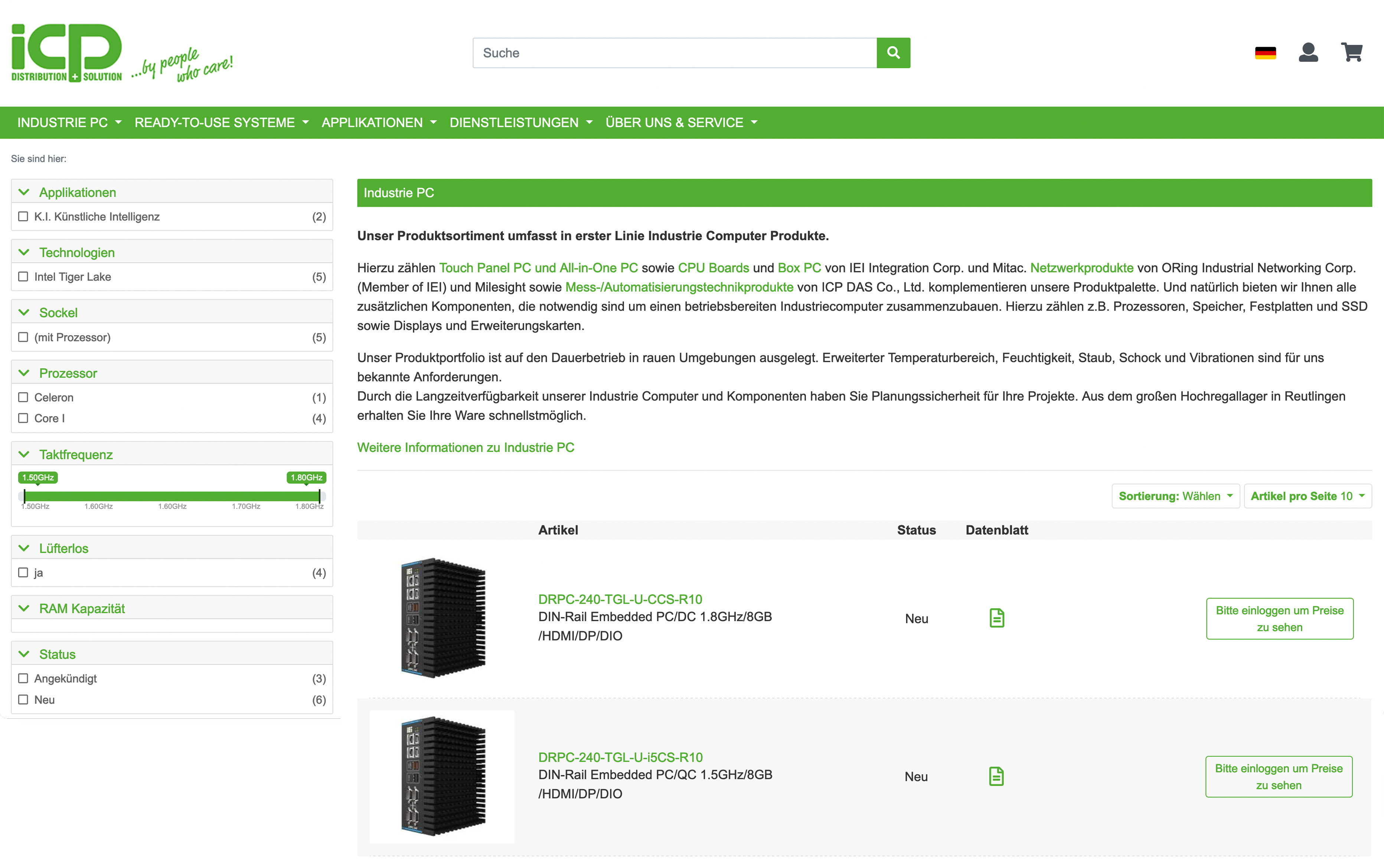Check the Intel Tiger Lake filter
1384x868 pixels.
pyautogui.click(x=23, y=277)
